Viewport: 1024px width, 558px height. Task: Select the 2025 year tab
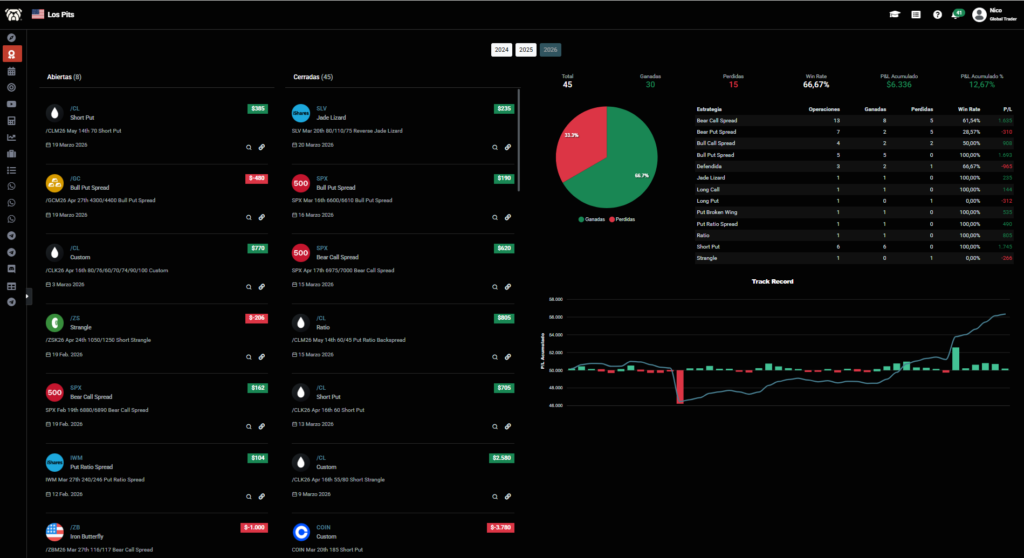point(526,50)
